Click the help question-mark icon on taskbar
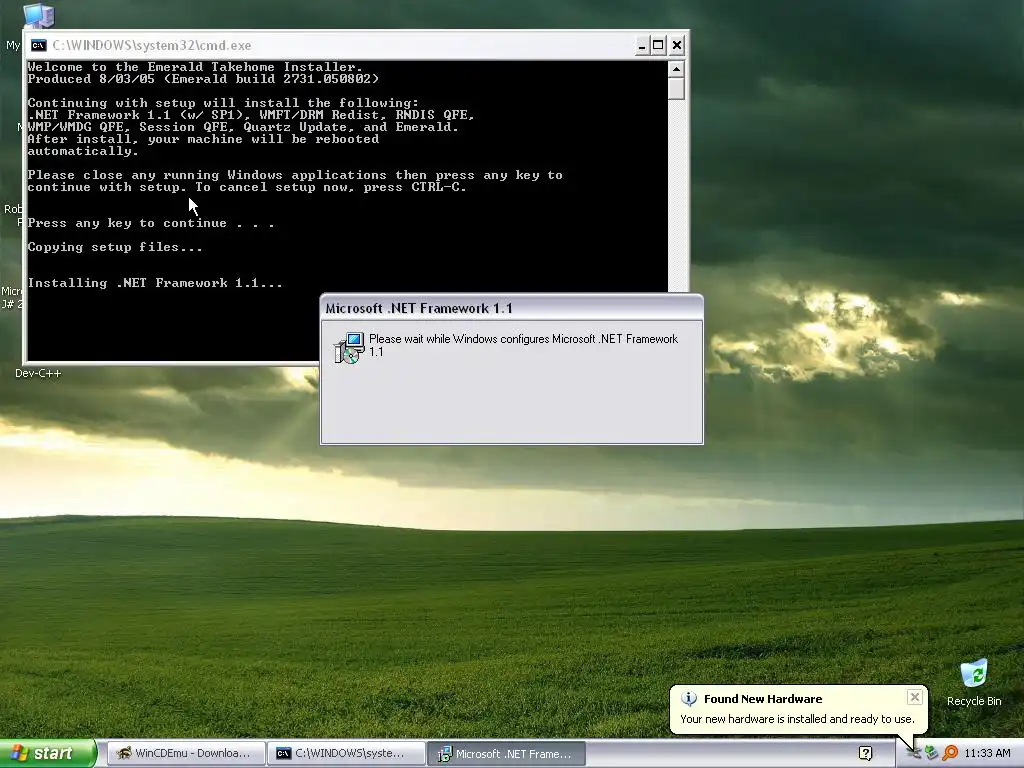This screenshot has height=768, width=1024. click(865, 754)
